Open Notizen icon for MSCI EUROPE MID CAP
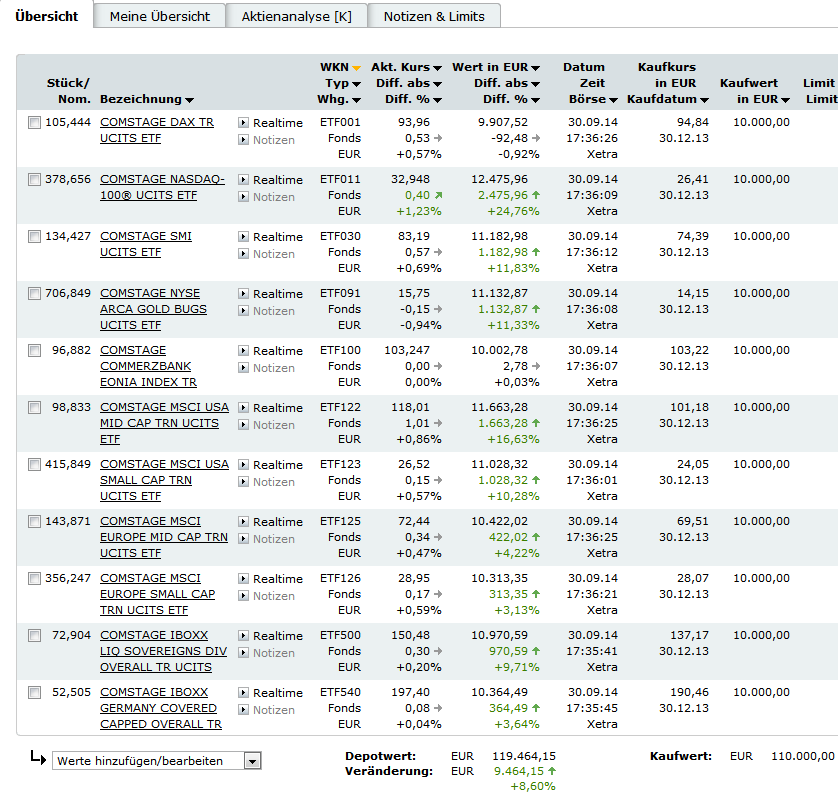The width and height of the screenshot is (838, 809). 243,539
